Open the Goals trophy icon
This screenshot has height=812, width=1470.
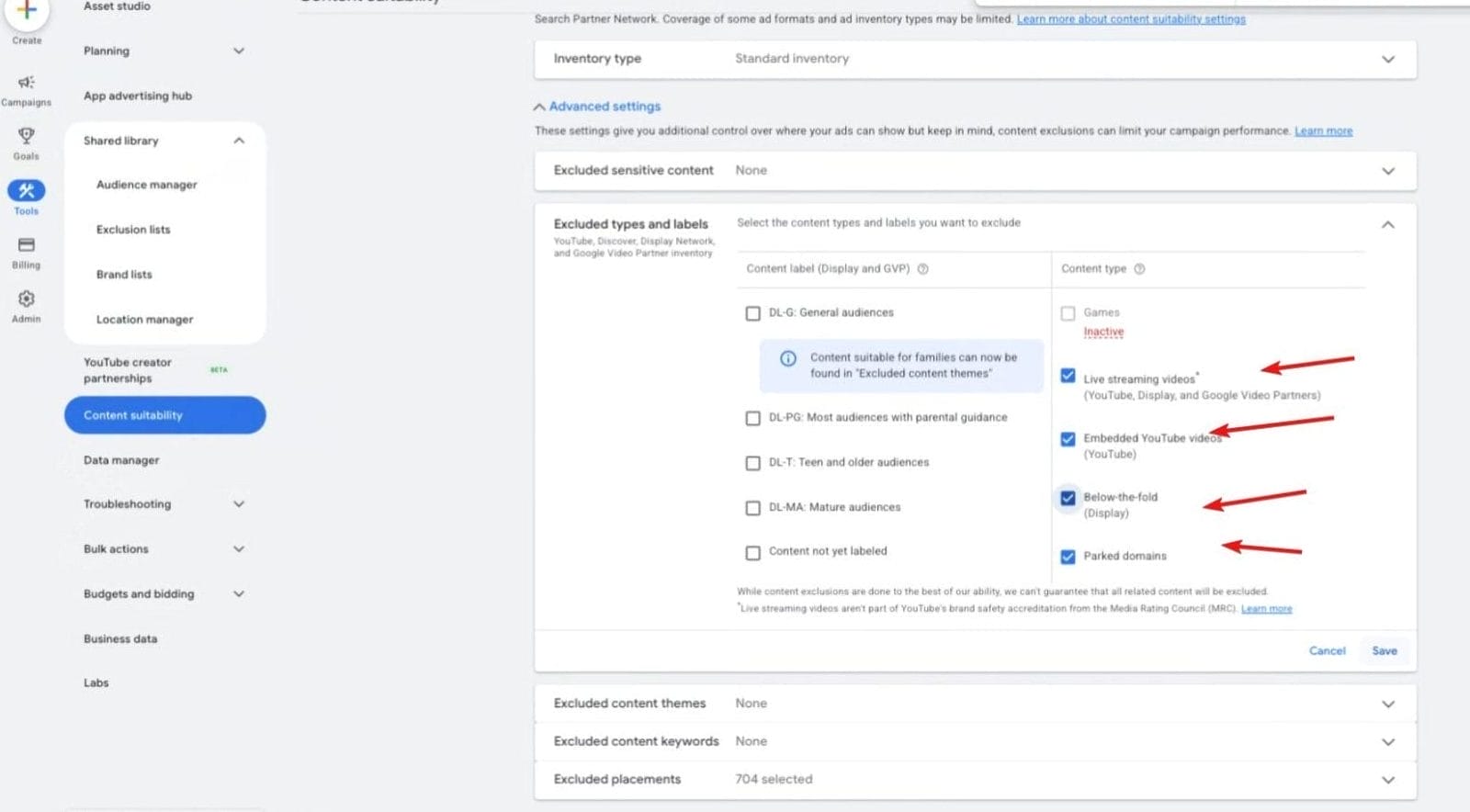(x=27, y=136)
